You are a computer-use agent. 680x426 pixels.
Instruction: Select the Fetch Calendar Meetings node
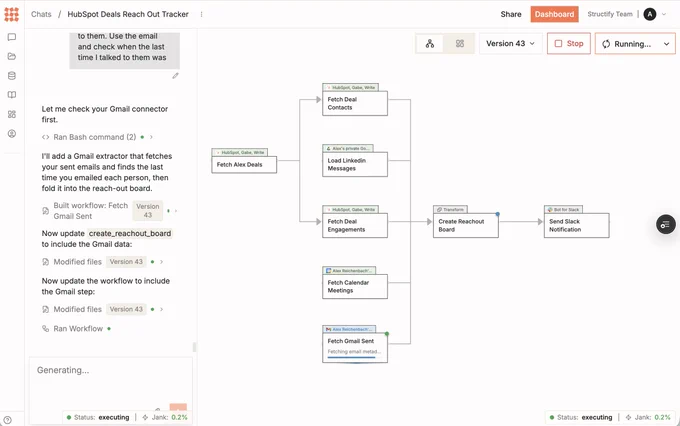click(x=355, y=287)
